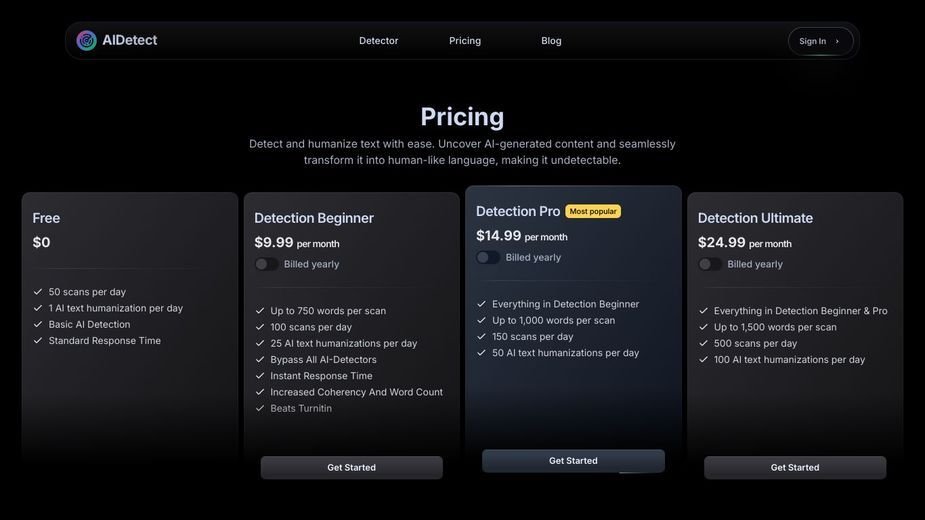Open the Detector navigation item
Viewport: 925px width, 520px height.
[x=379, y=41]
